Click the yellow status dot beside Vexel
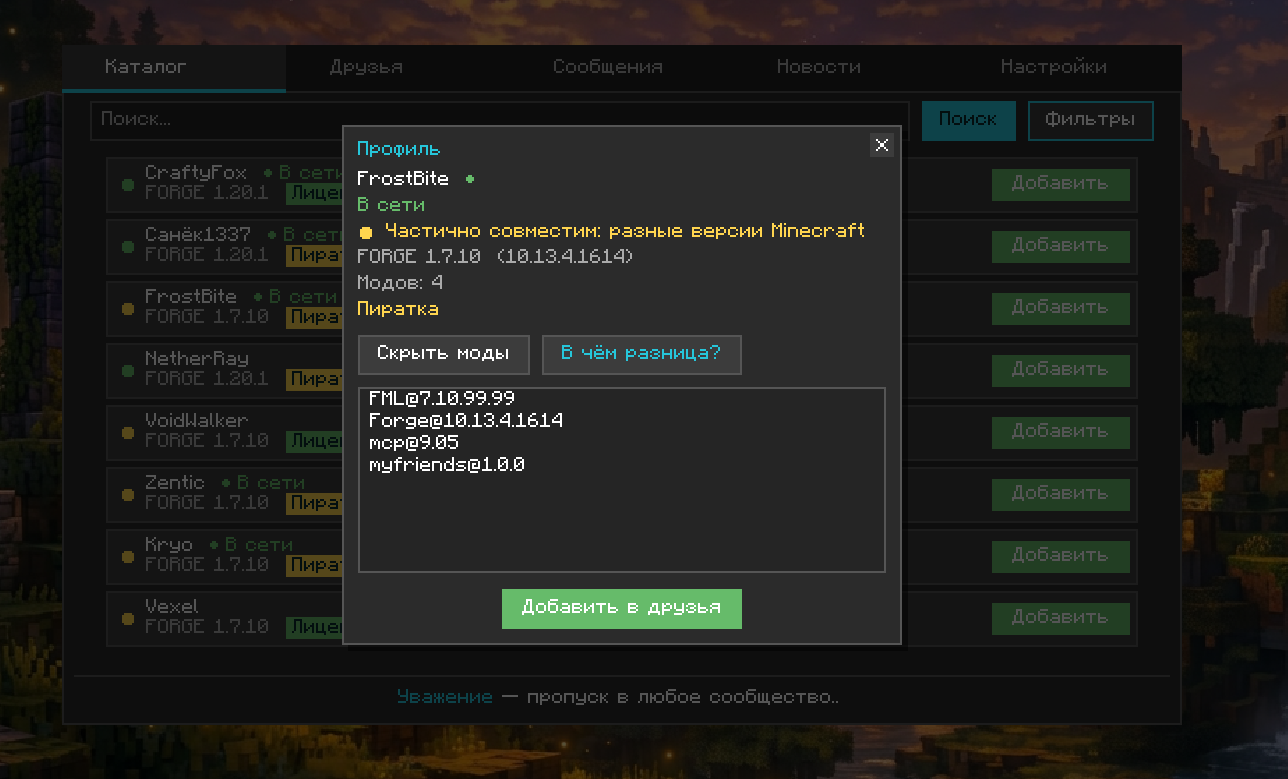 click(x=128, y=619)
